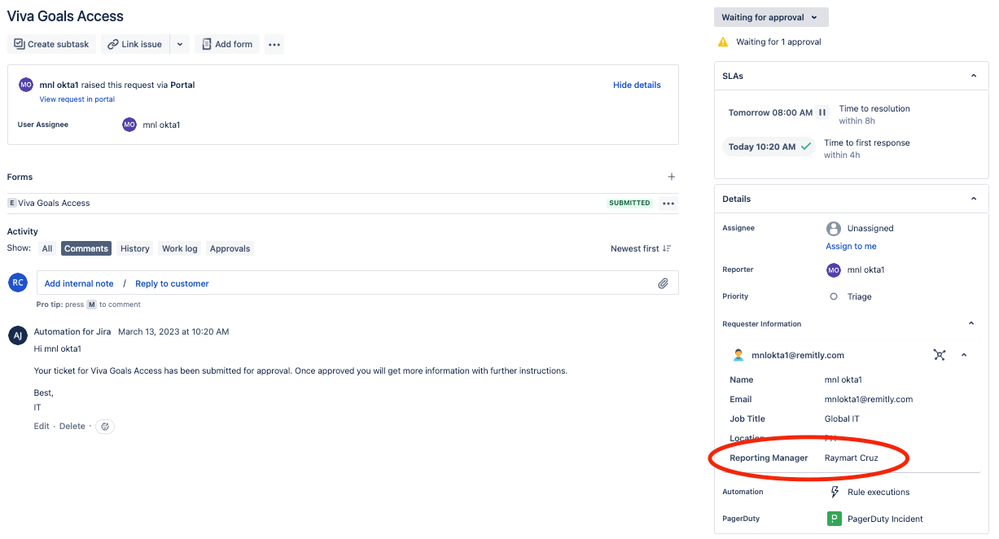
Task: Click the link chain icon on Link issue
Action: [x=113, y=44]
